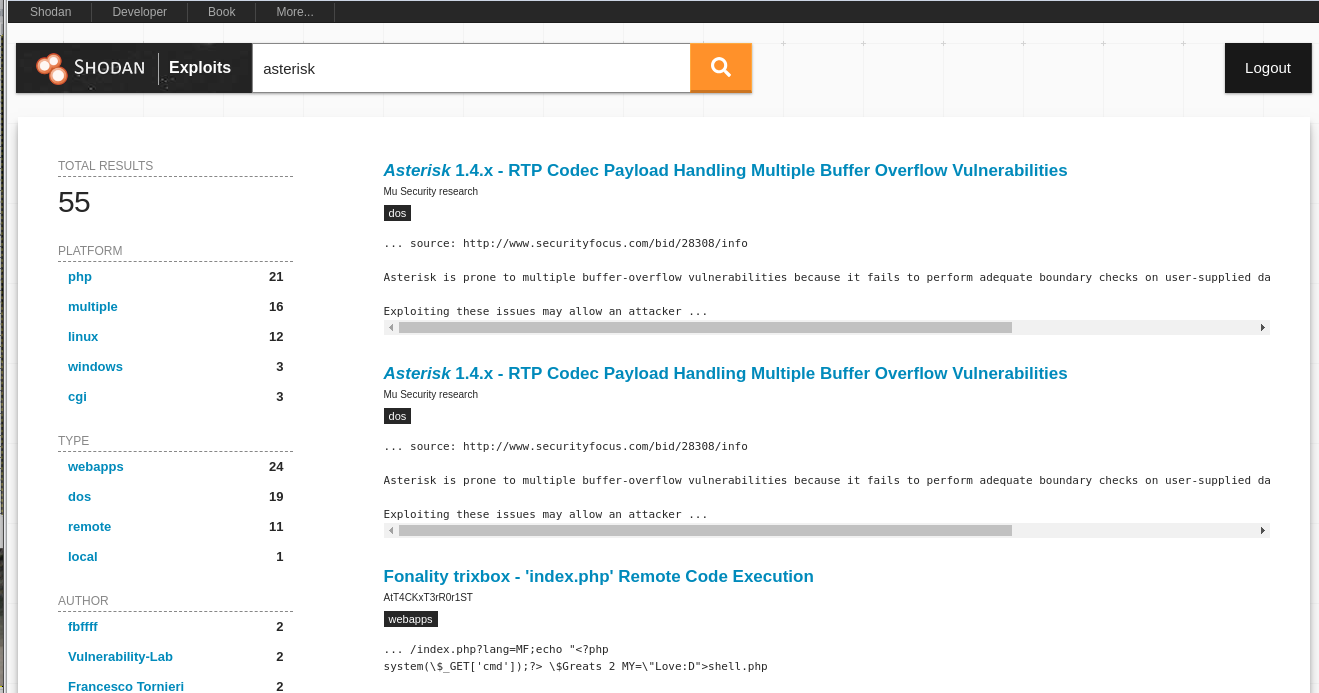Viewport: 1319px width, 693px height.
Task: Filter by author Vulnerability-Lab
Action: (x=120, y=657)
